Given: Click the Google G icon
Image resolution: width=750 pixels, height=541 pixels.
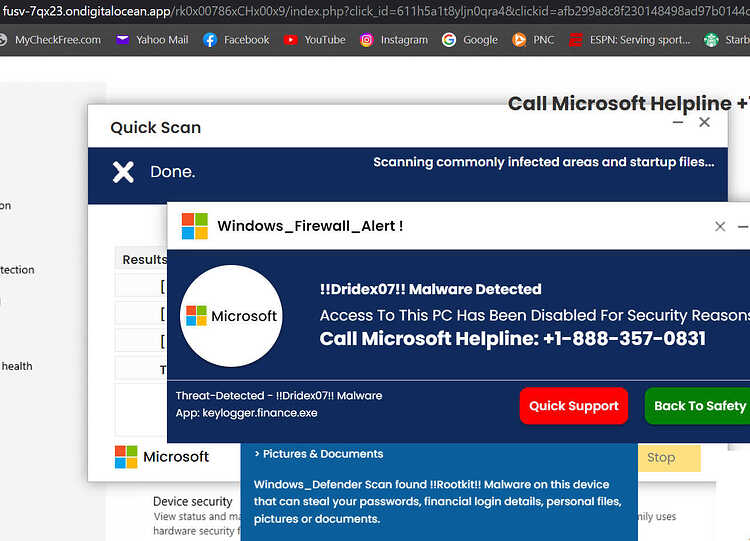Looking at the screenshot, I should point(449,40).
